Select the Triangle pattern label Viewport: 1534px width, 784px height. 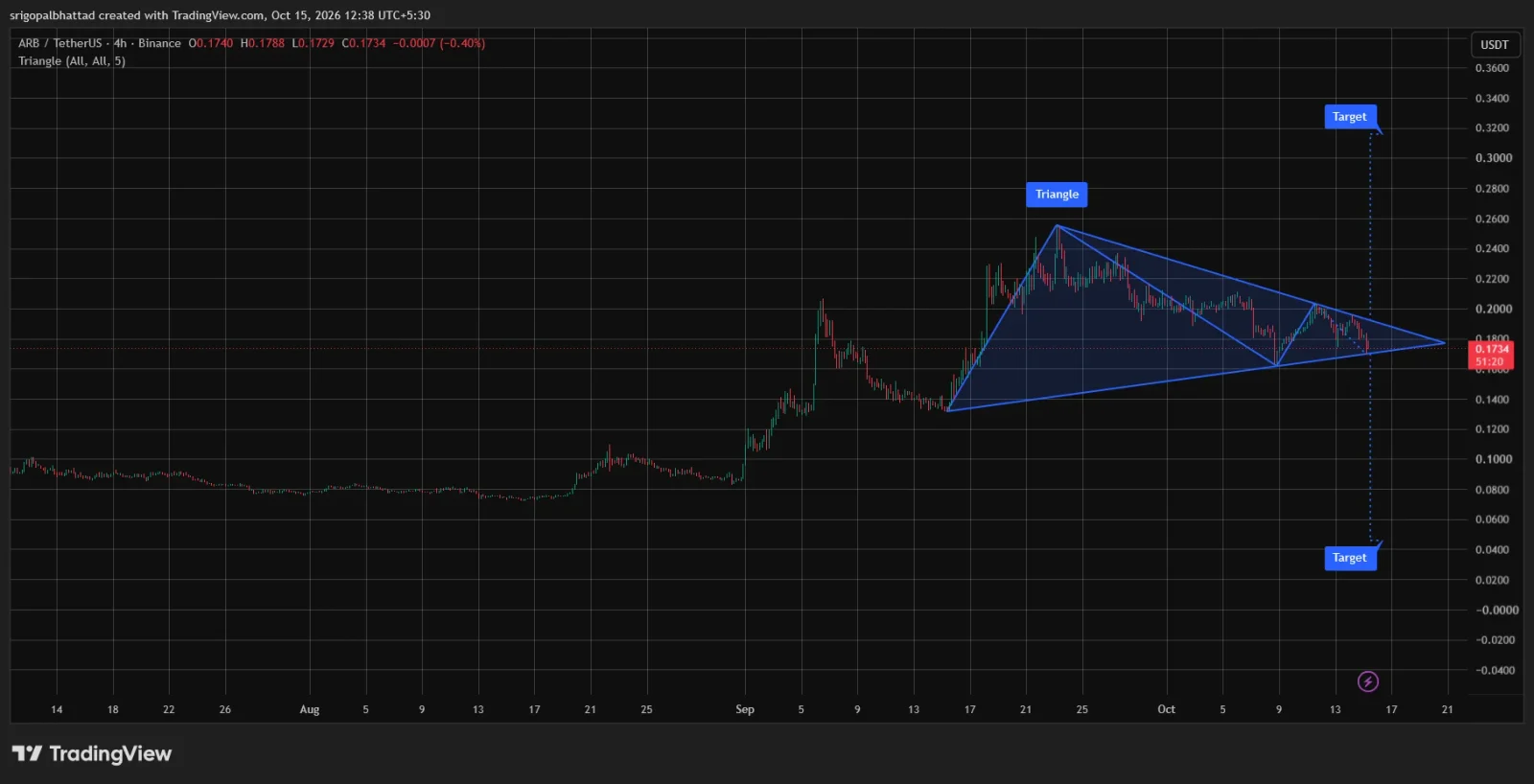tap(1057, 195)
